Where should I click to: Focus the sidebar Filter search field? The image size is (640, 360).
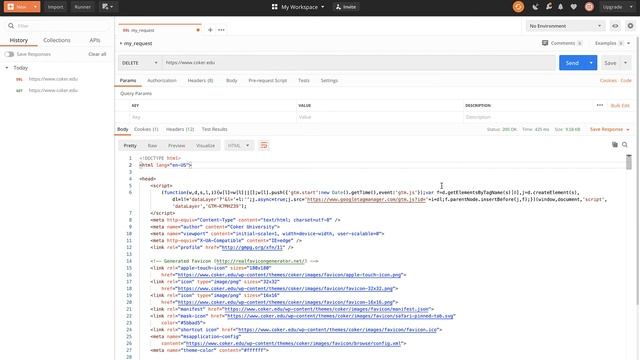(58, 26)
